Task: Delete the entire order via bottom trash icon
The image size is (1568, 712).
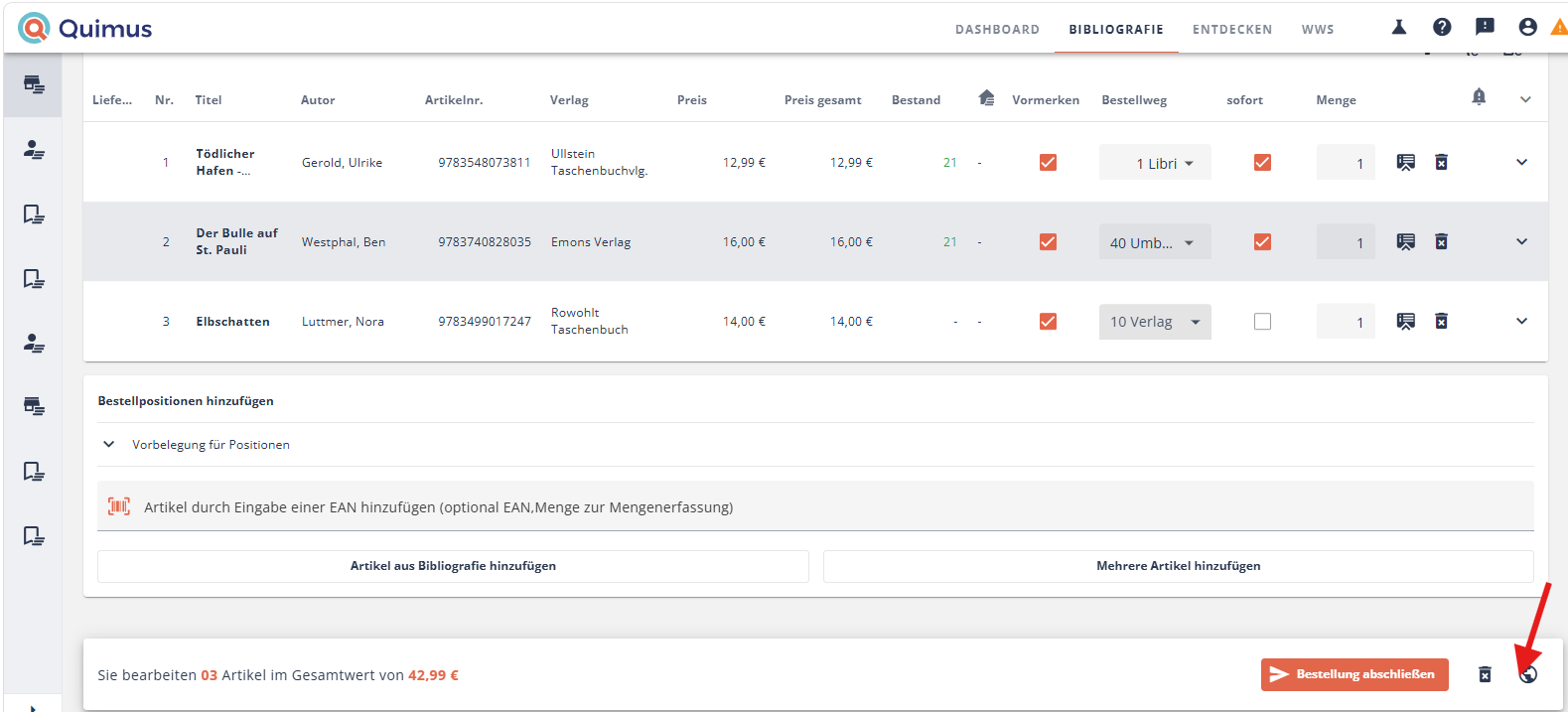Action: pyautogui.click(x=1485, y=674)
